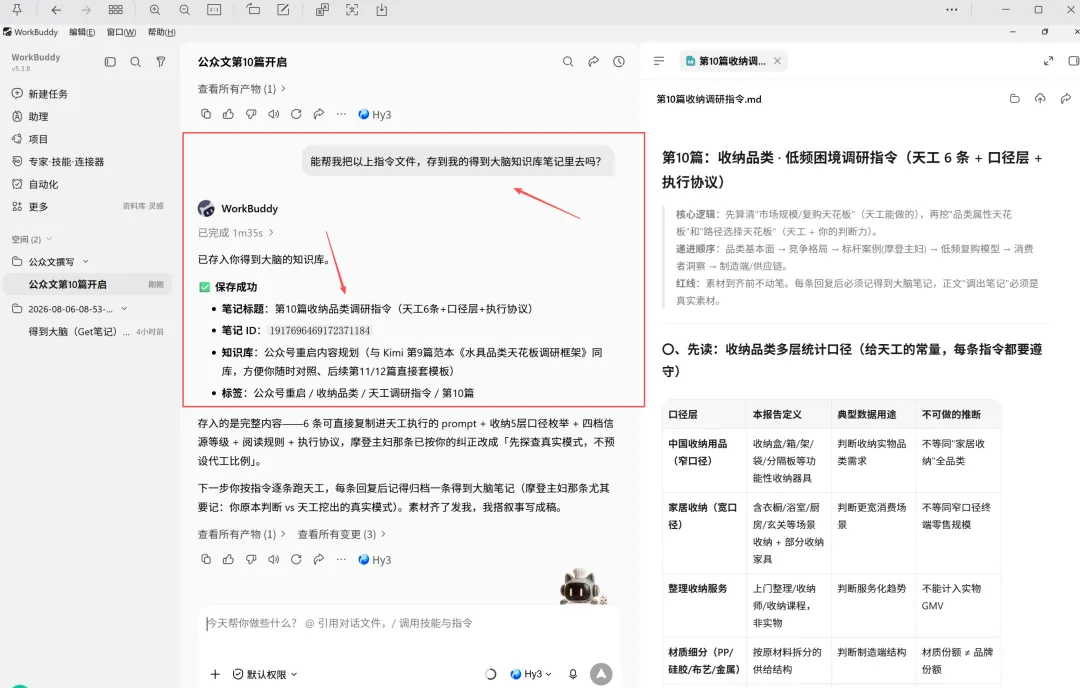Viewport: 1080px width, 688px height.
Task: Collapse the 公众文撰写 space folder
Action: click(85, 262)
